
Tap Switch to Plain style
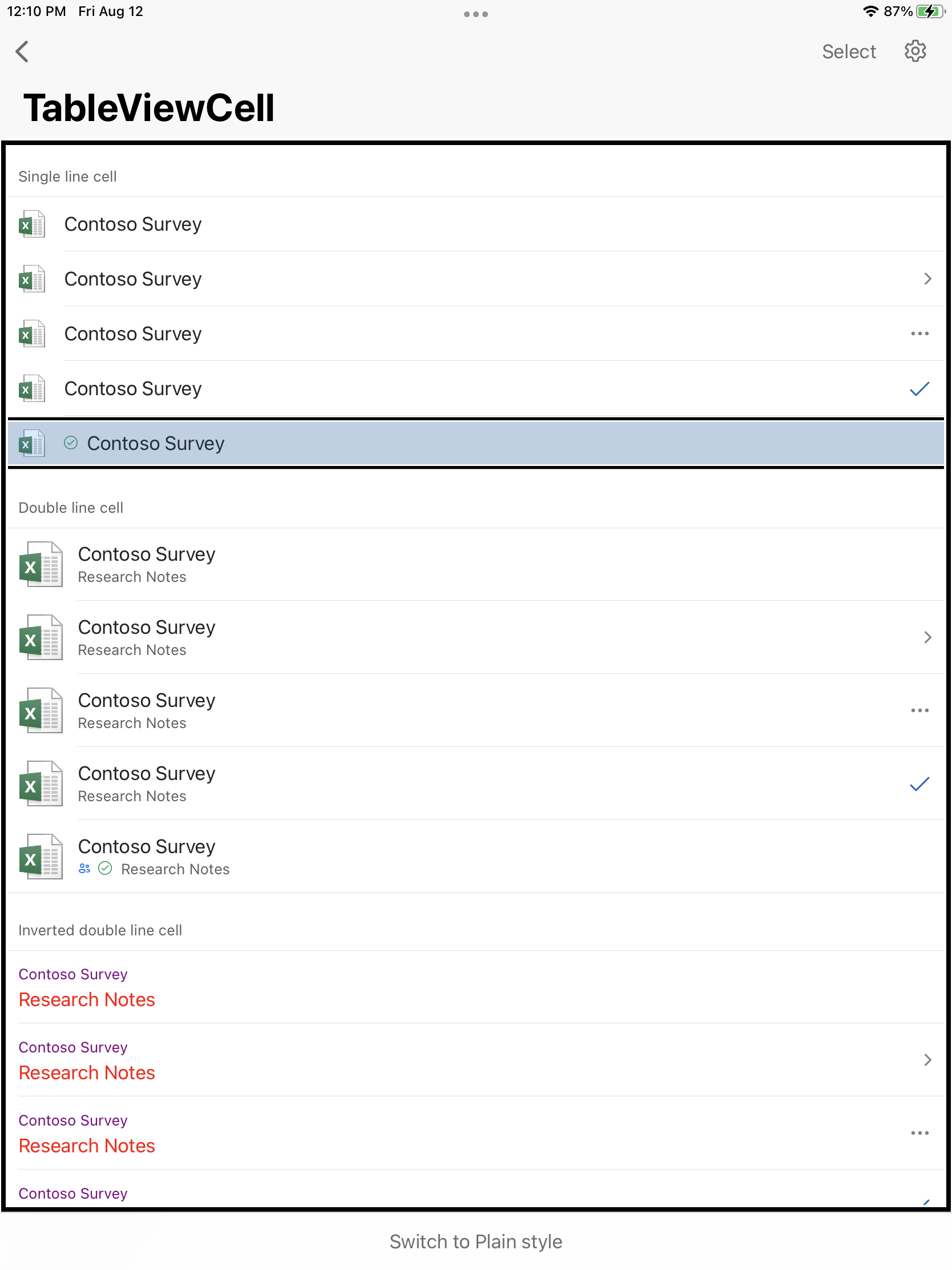[x=475, y=1241]
